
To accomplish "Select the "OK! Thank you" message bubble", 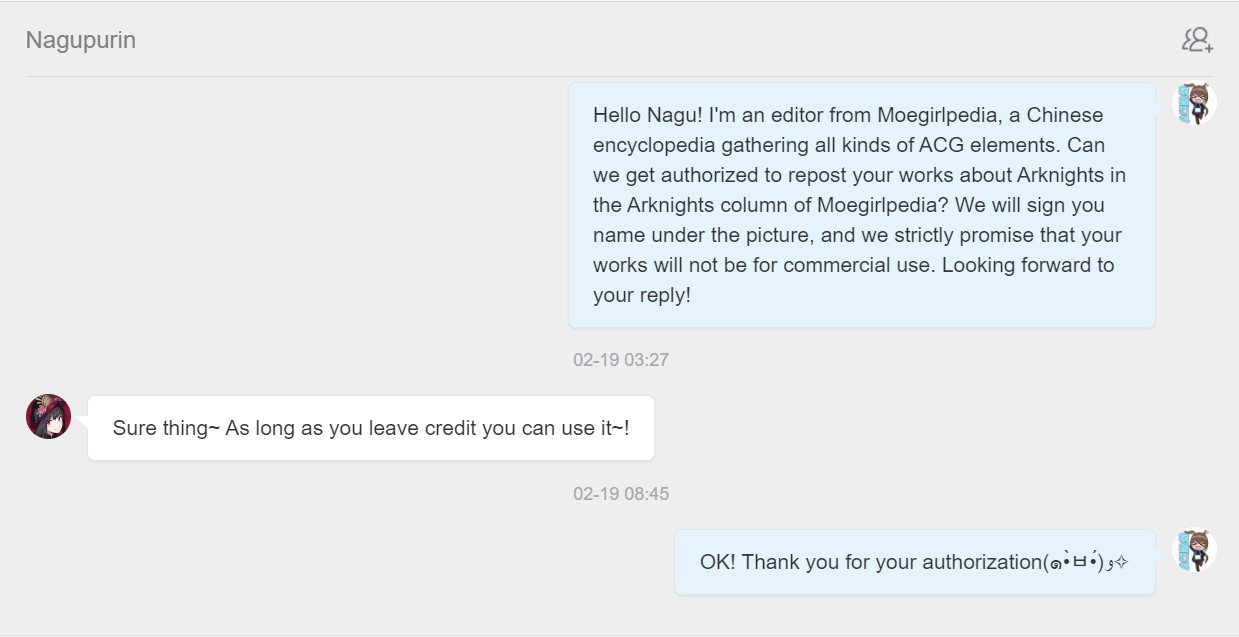I will (x=914, y=562).
